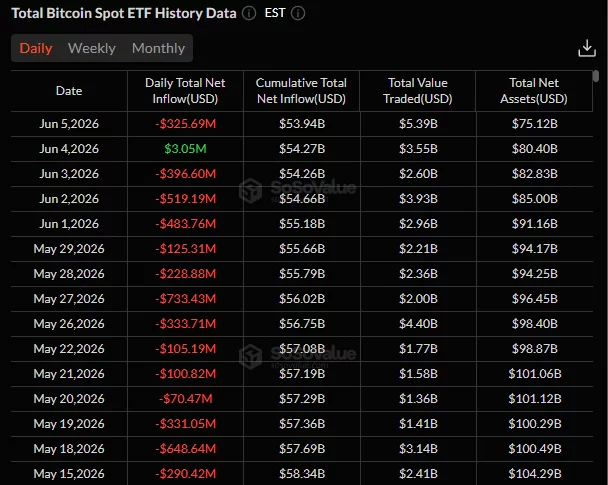
Task: Click total value traded $1.36B
Action: tap(418, 399)
